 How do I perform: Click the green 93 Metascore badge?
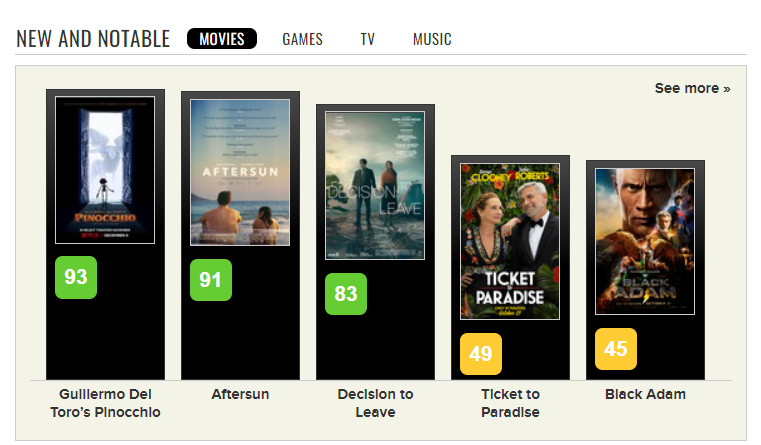tap(76, 277)
